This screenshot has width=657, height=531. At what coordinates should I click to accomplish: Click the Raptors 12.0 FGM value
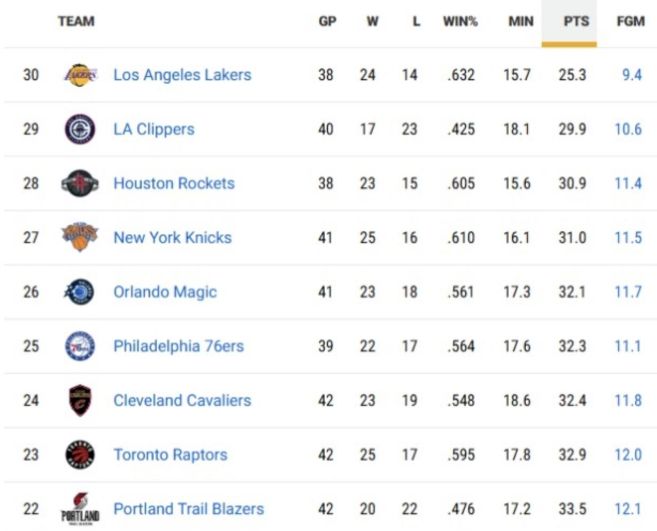pos(629,455)
